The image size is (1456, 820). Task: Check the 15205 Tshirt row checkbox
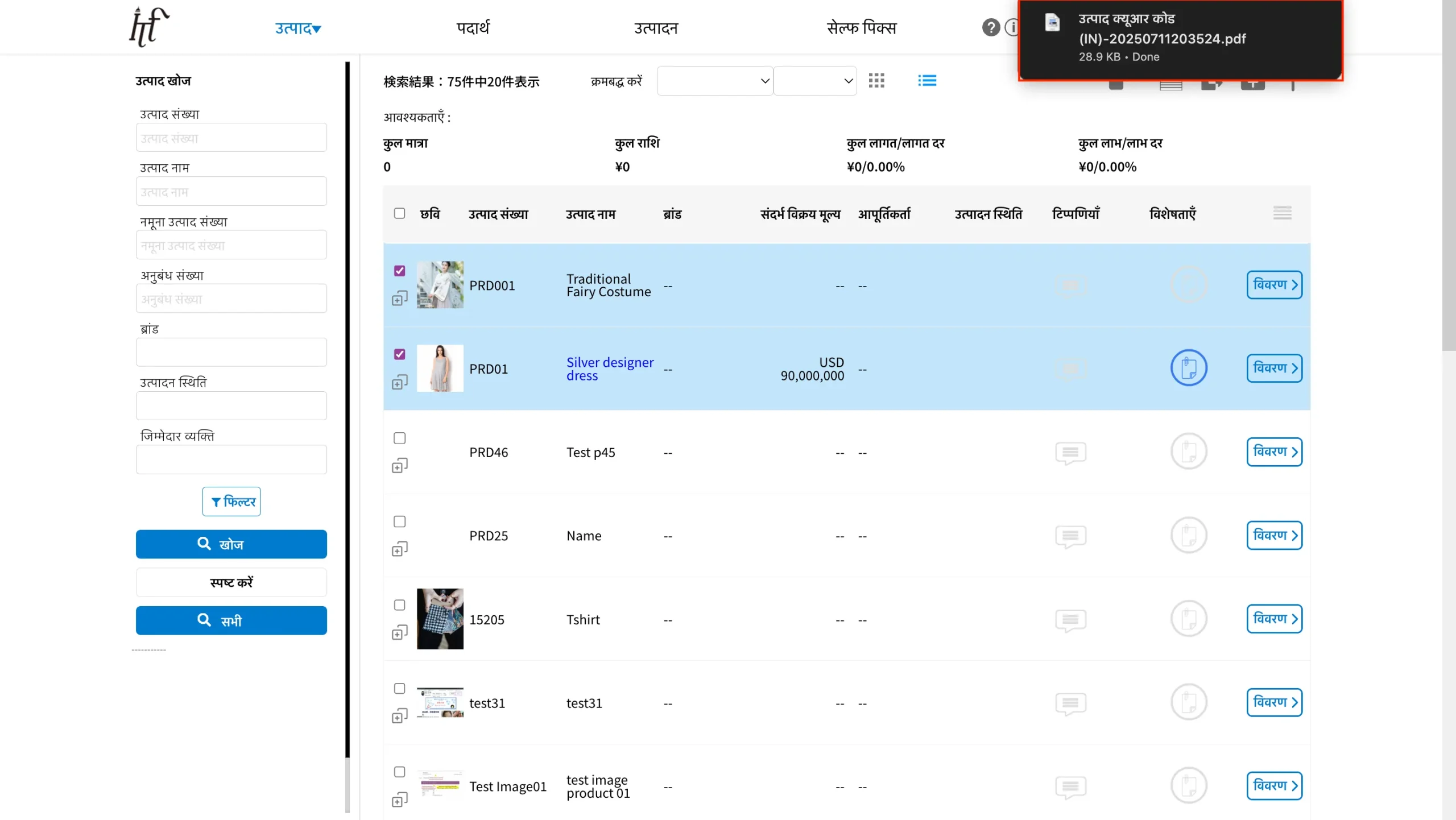399,605
